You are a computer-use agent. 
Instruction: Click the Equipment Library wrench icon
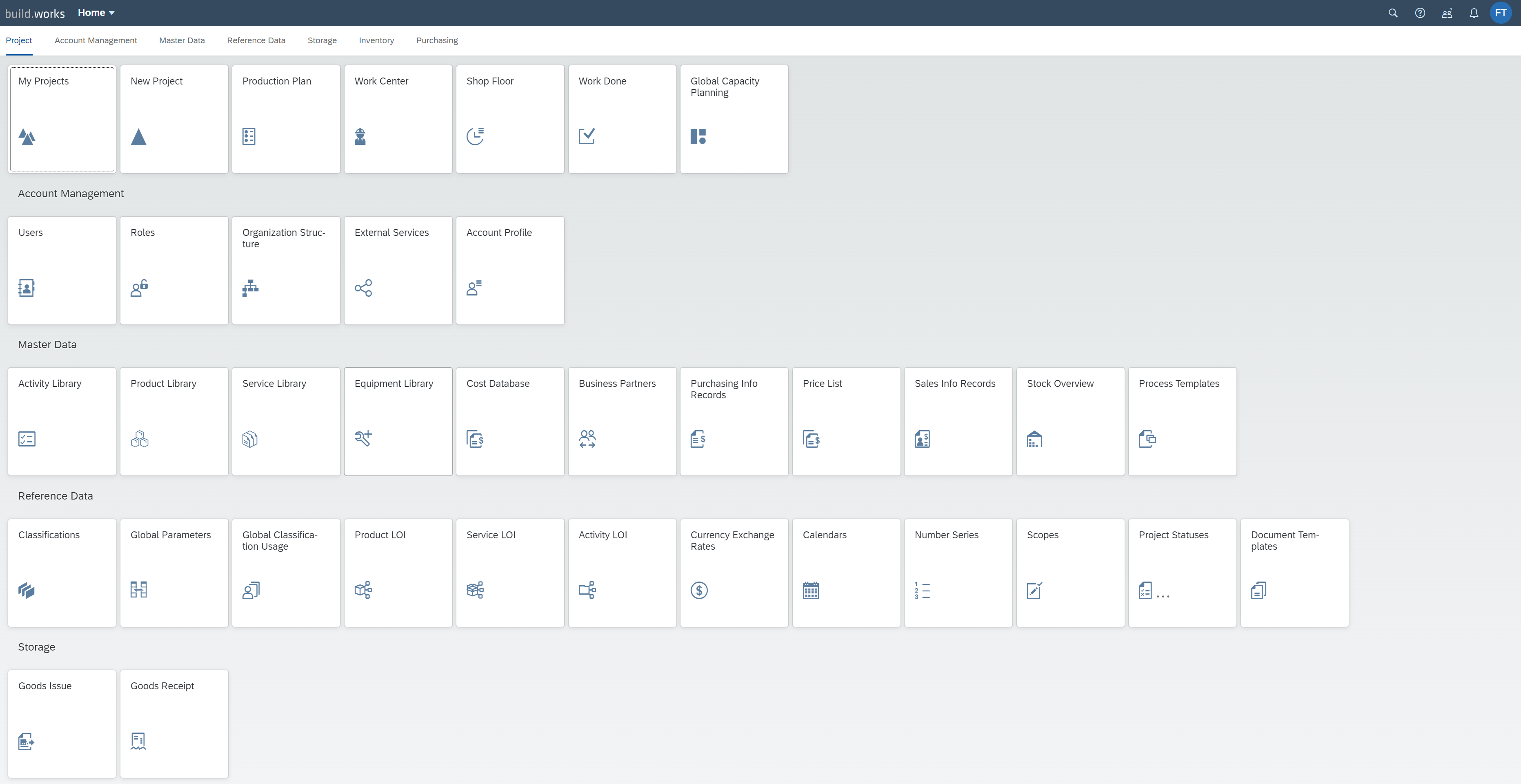(363, 439)
